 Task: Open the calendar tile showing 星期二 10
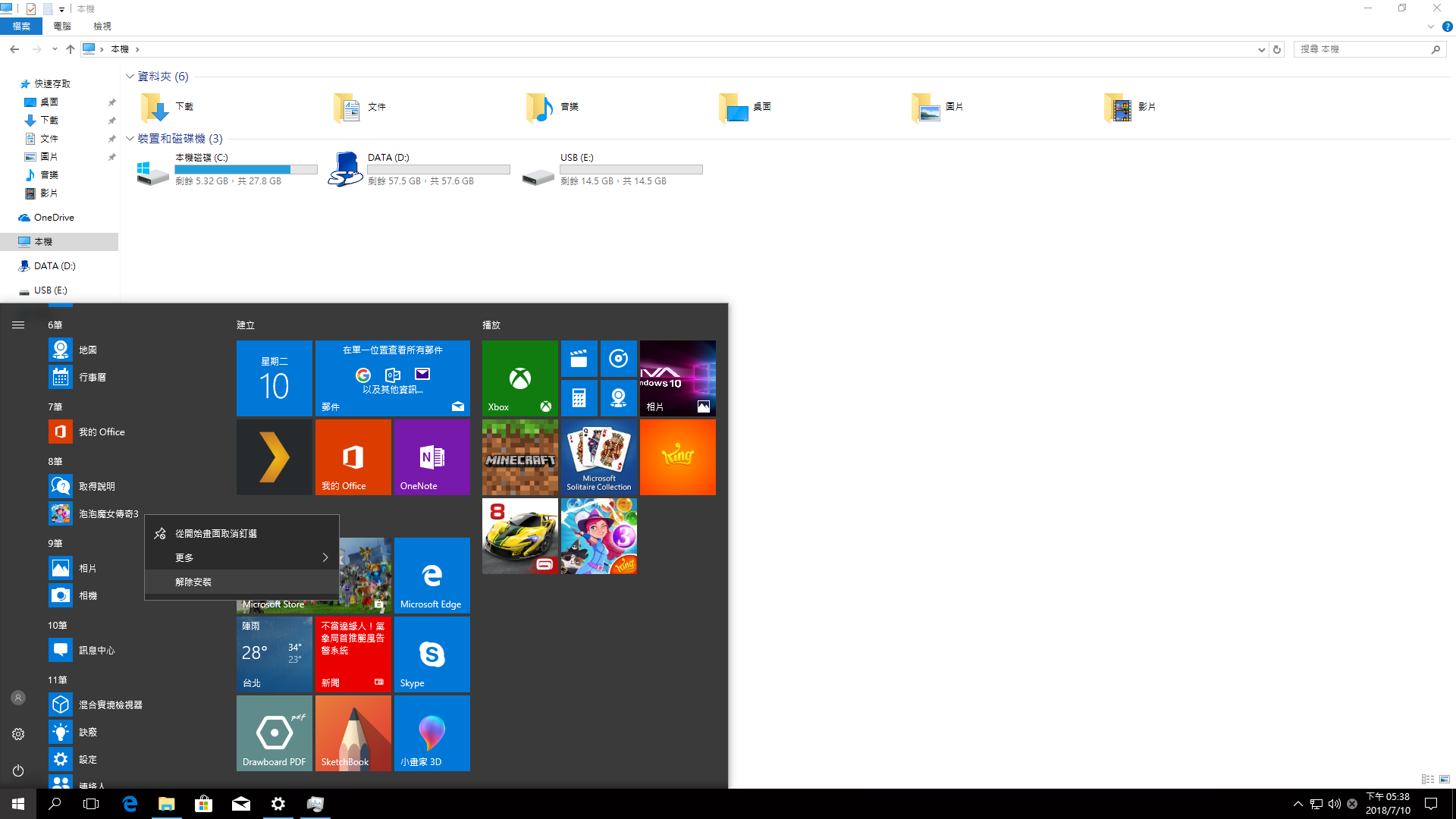(274, 378)
